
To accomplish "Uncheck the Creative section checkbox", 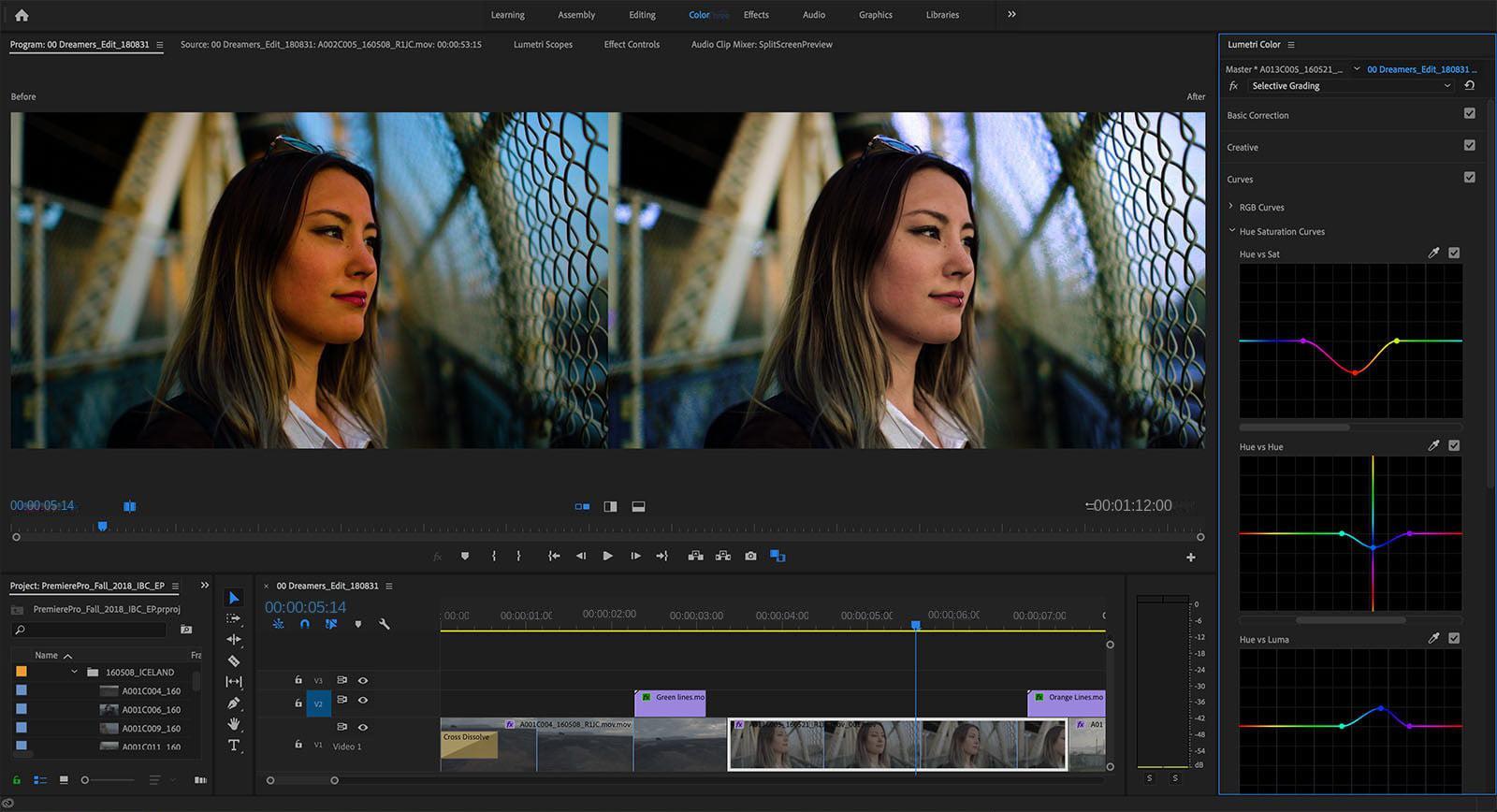I will [x=1469, y=145].
